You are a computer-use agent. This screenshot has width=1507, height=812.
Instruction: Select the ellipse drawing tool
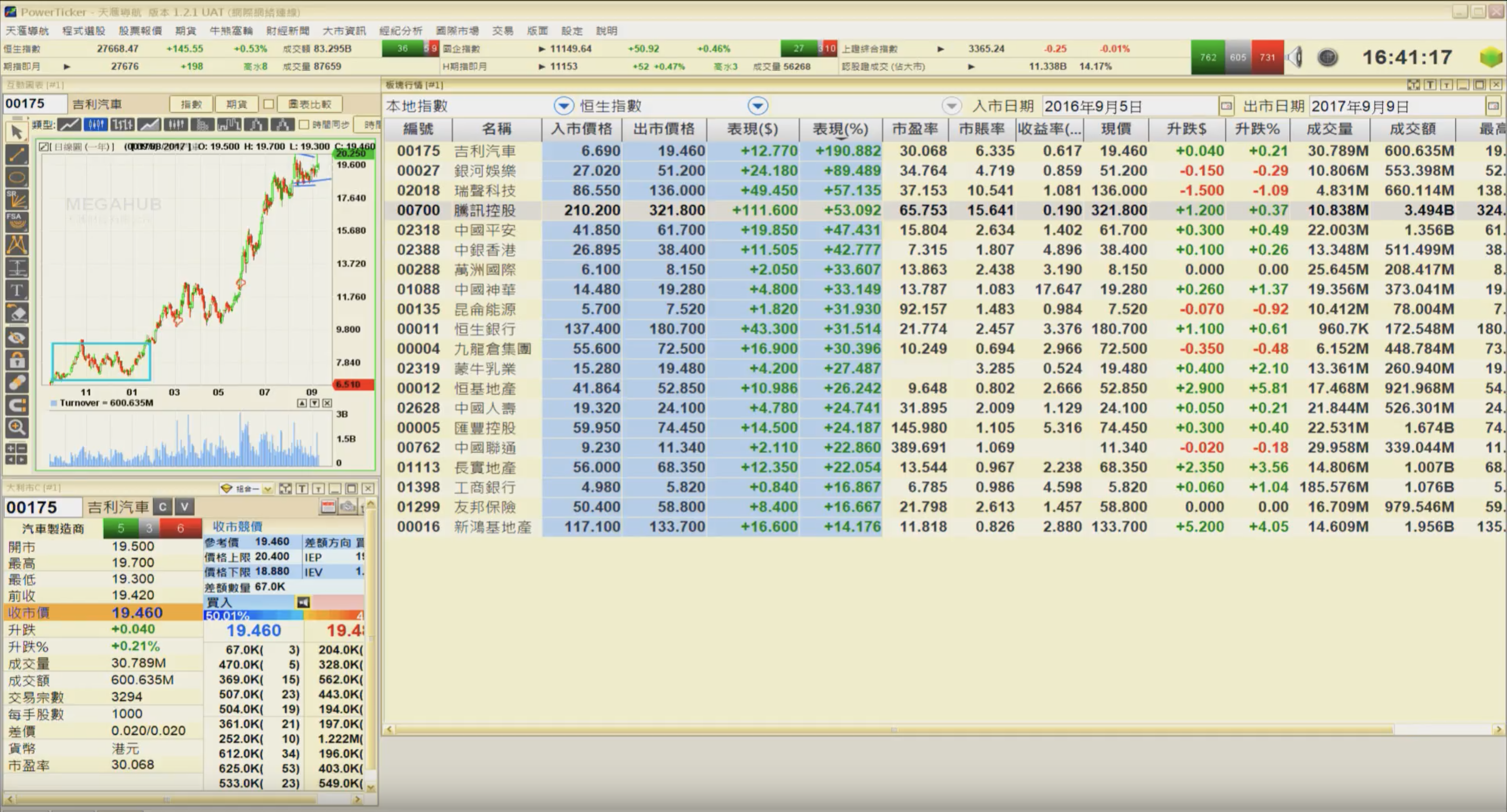click(x=16, y=177)
